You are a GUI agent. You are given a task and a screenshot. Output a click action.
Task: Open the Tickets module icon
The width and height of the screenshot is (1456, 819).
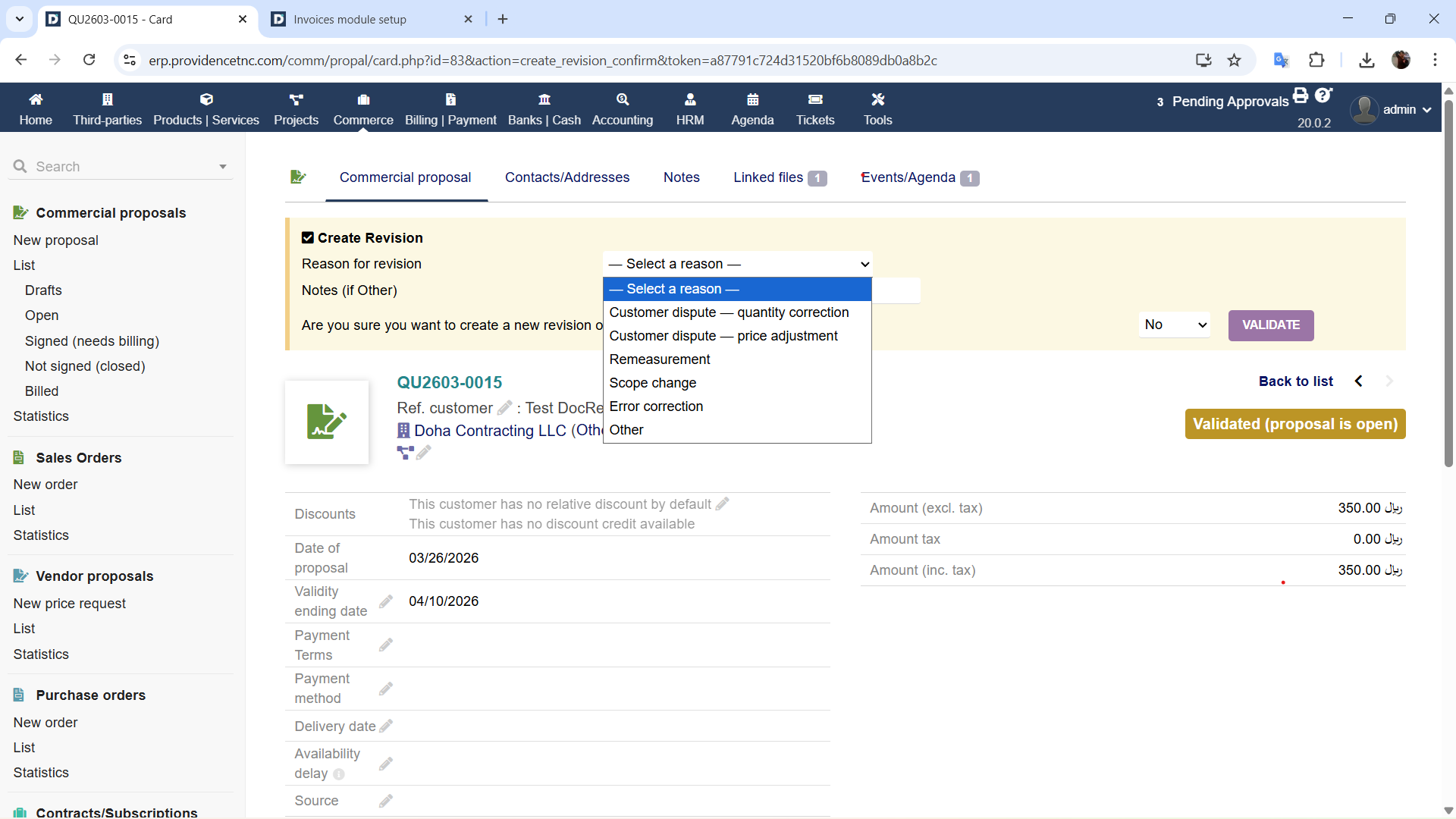(x=815, y=99)
